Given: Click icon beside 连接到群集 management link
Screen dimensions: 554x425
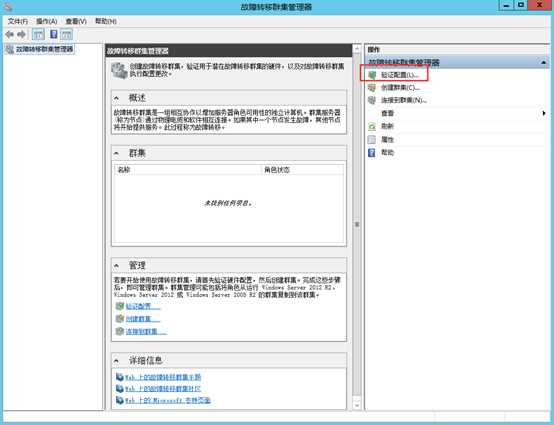Looking at the screenshot, I should point(120,331).
